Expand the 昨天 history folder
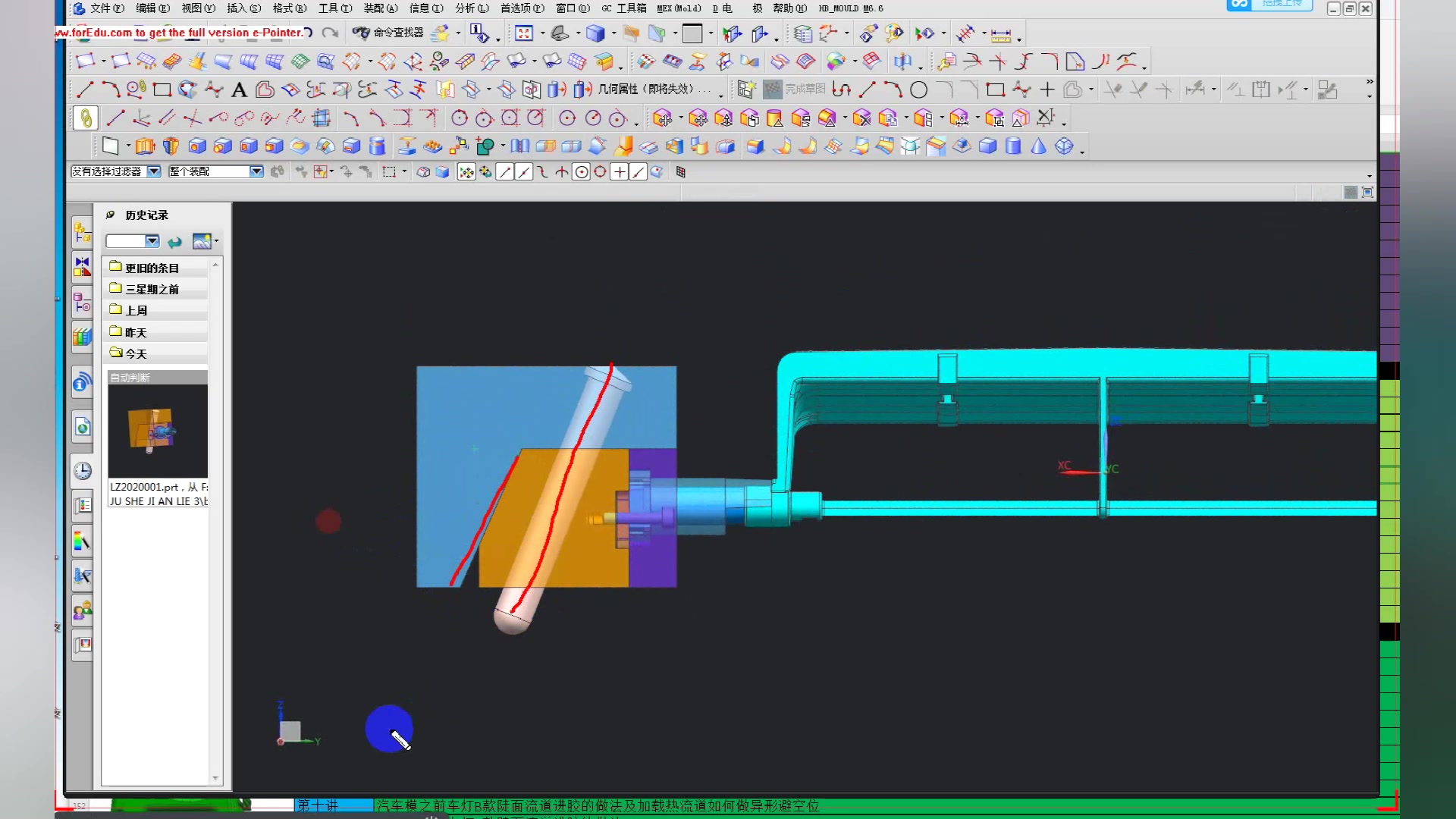The image size is (1456, 819). (136, 332)
